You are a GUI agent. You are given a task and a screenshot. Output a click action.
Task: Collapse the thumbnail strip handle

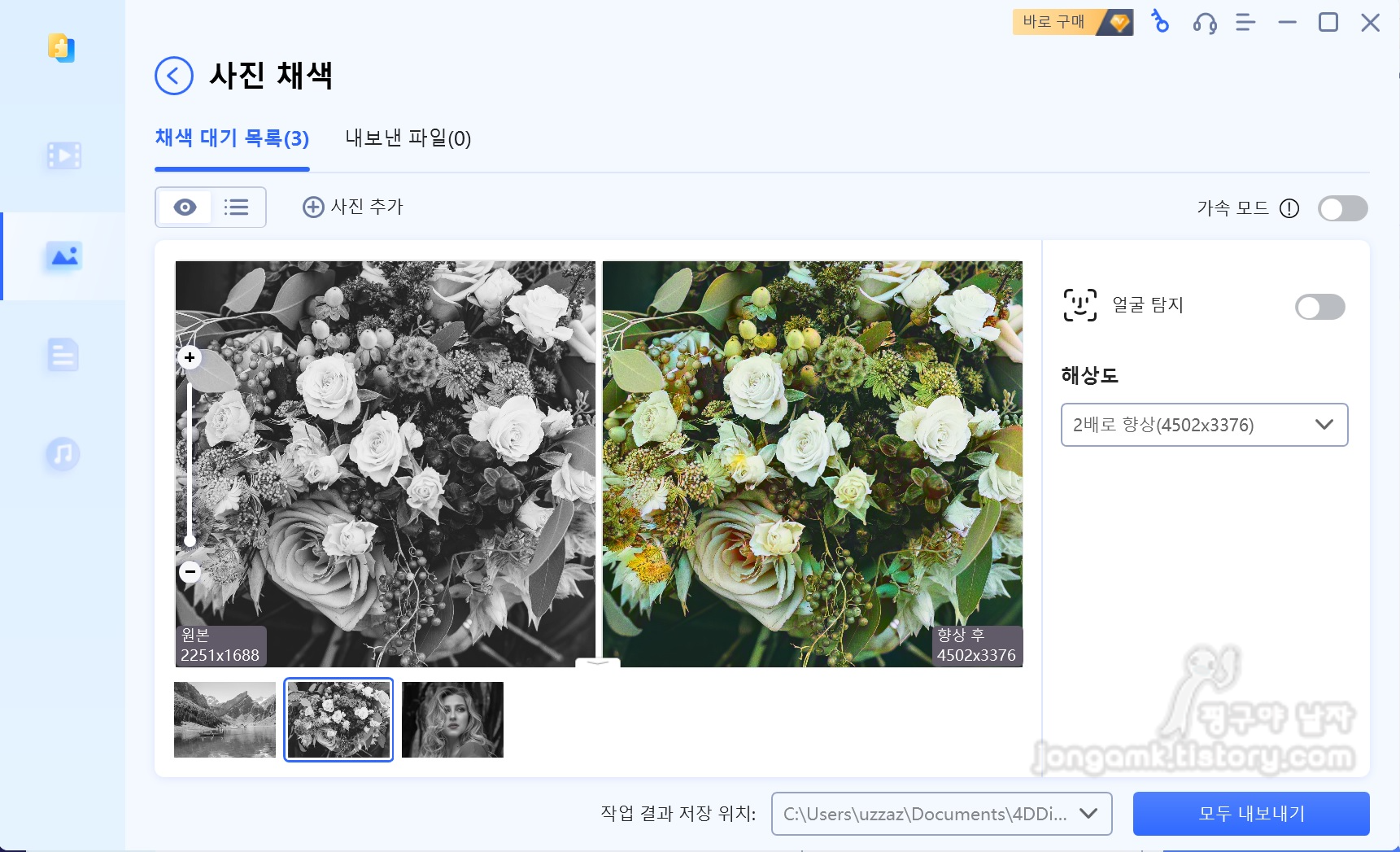click(x=598, y=662)
